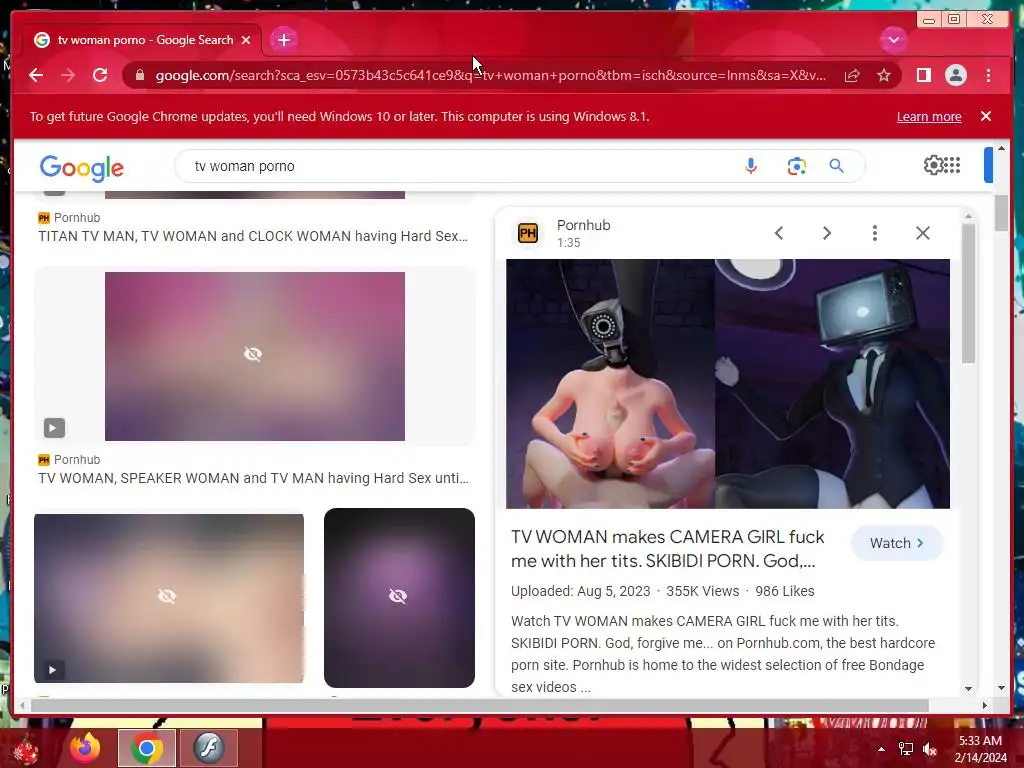Click the Google logo
The height and width of the screenshot is (768, 1024).
pyautogui.click(x=82, y=168)
